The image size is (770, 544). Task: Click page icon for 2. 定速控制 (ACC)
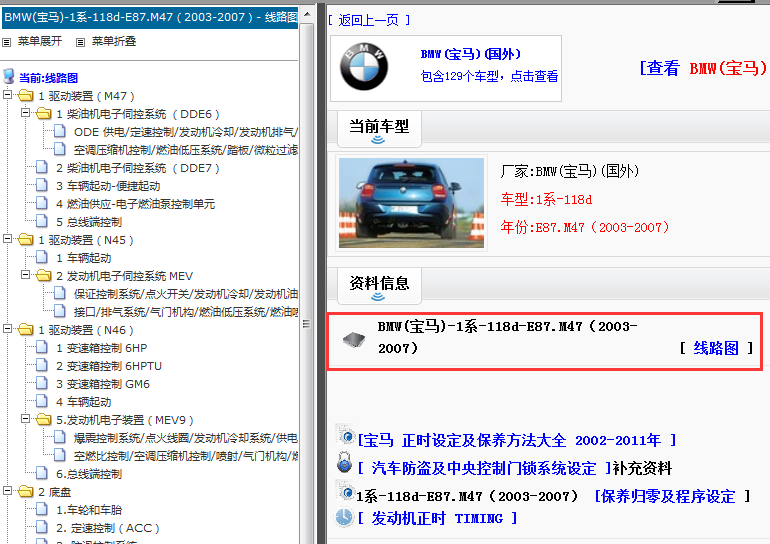point(42,527)
